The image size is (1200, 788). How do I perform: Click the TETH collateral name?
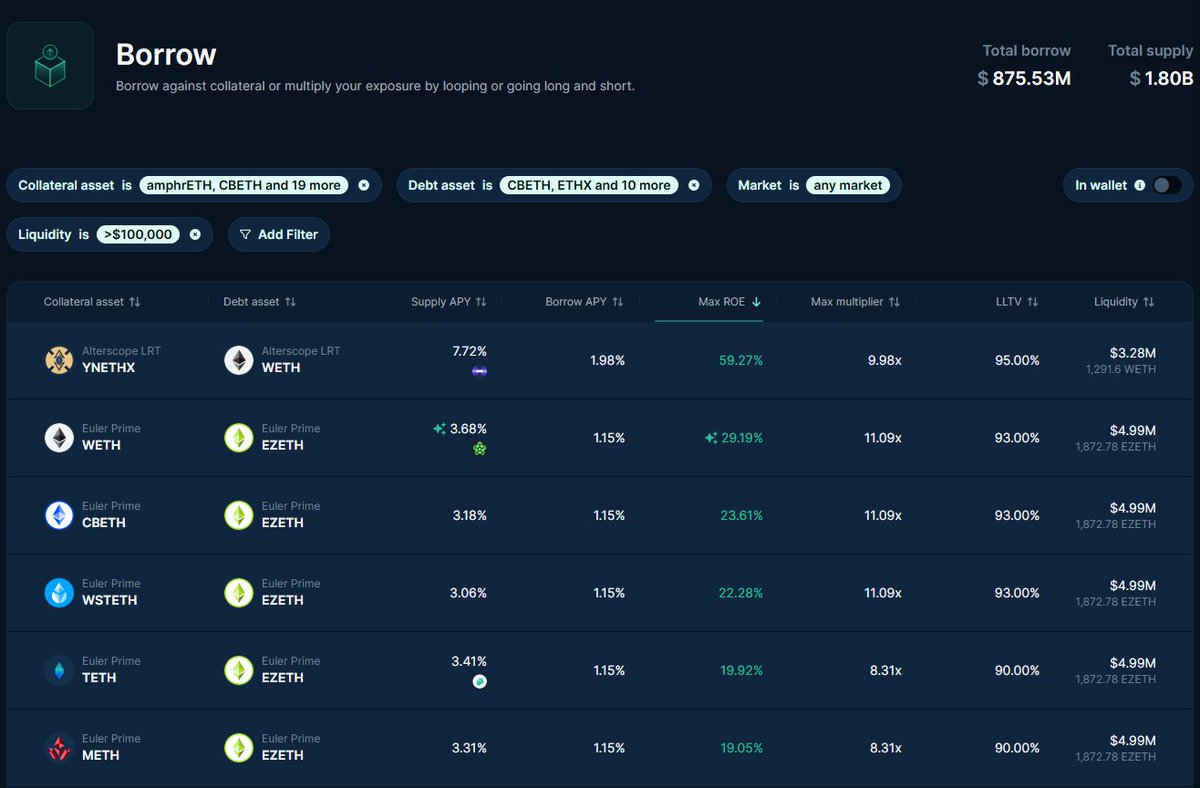99,678
